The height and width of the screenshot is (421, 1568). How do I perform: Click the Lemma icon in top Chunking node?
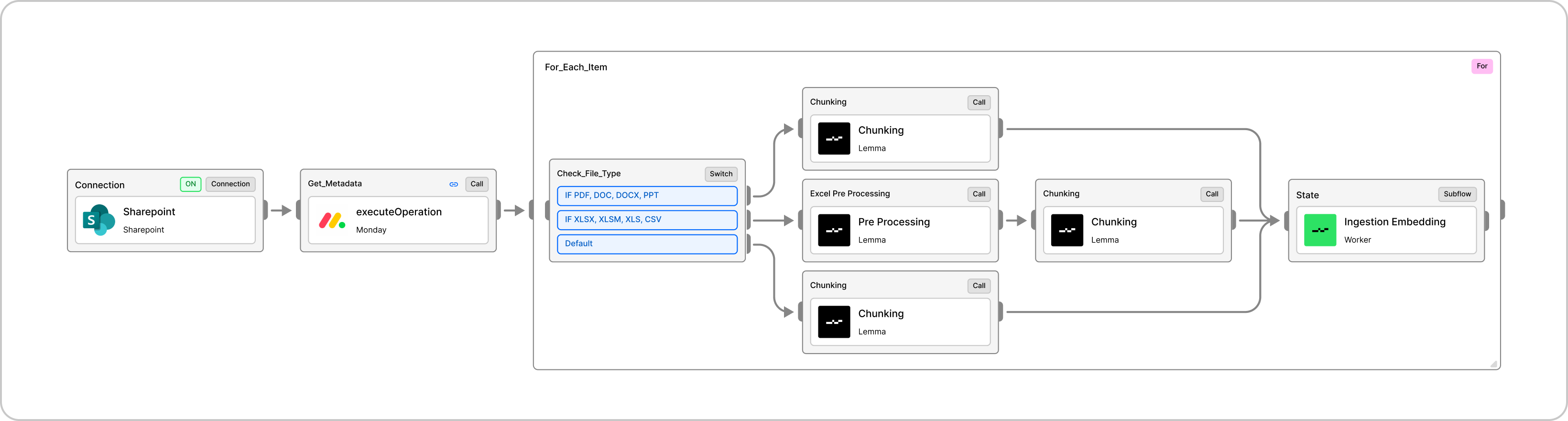click(834, 138)
